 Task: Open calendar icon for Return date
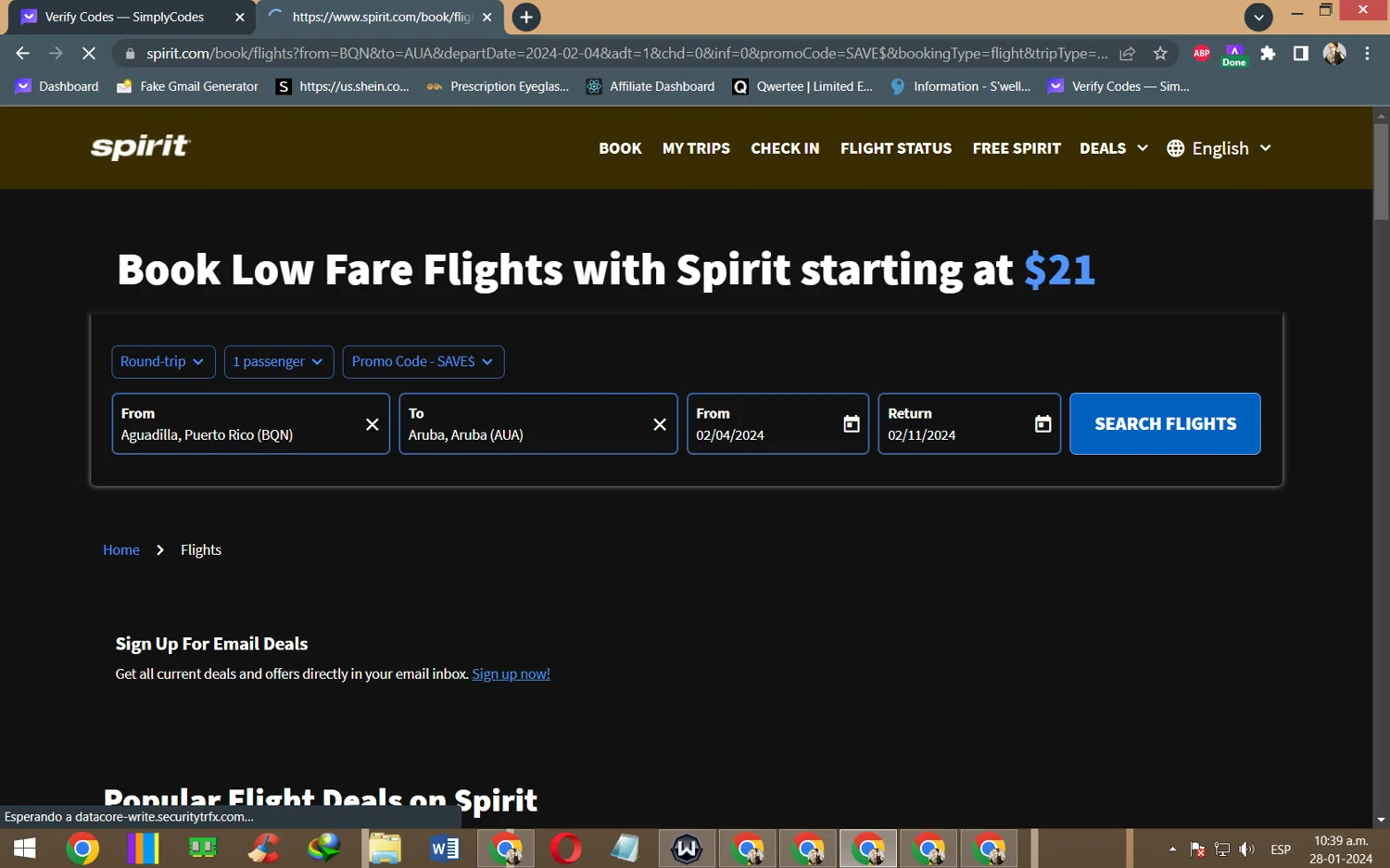tap(1043, 424)
